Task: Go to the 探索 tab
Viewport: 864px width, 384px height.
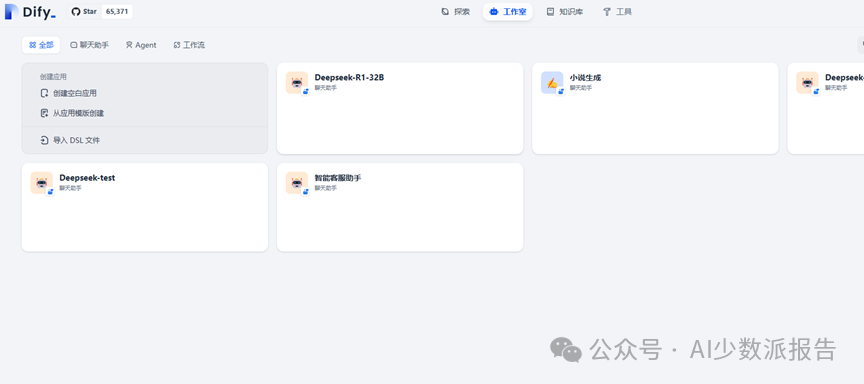Action: [456, 12]
